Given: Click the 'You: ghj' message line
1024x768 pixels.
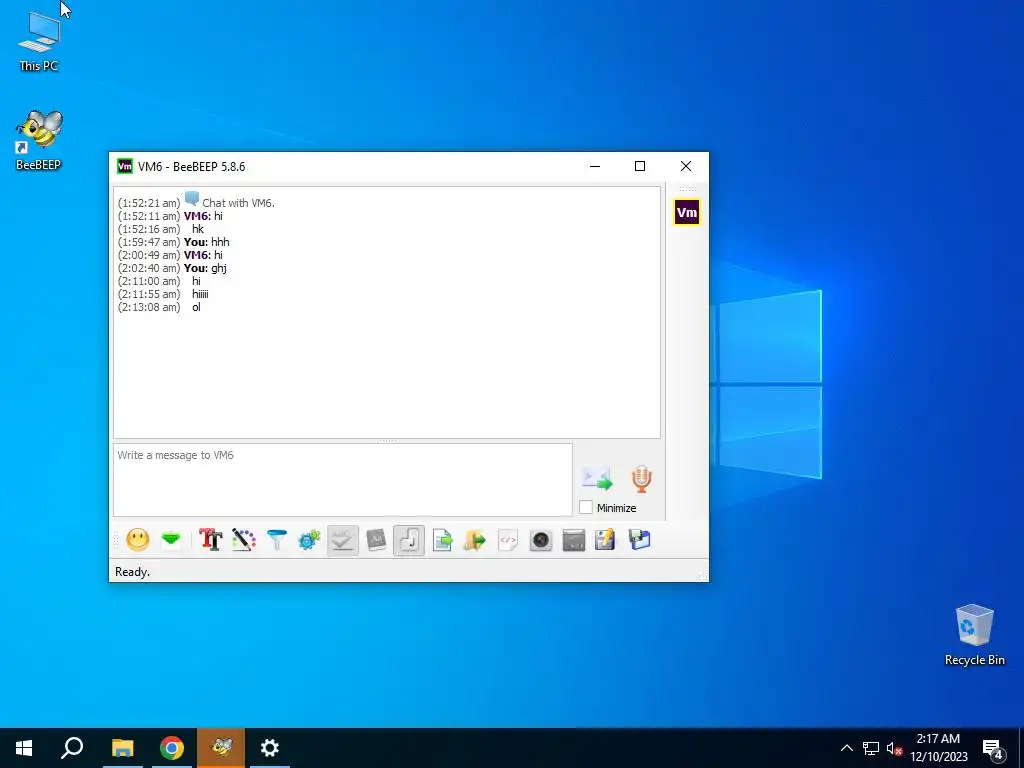Looking at the screenshot, I should point(205,268).
